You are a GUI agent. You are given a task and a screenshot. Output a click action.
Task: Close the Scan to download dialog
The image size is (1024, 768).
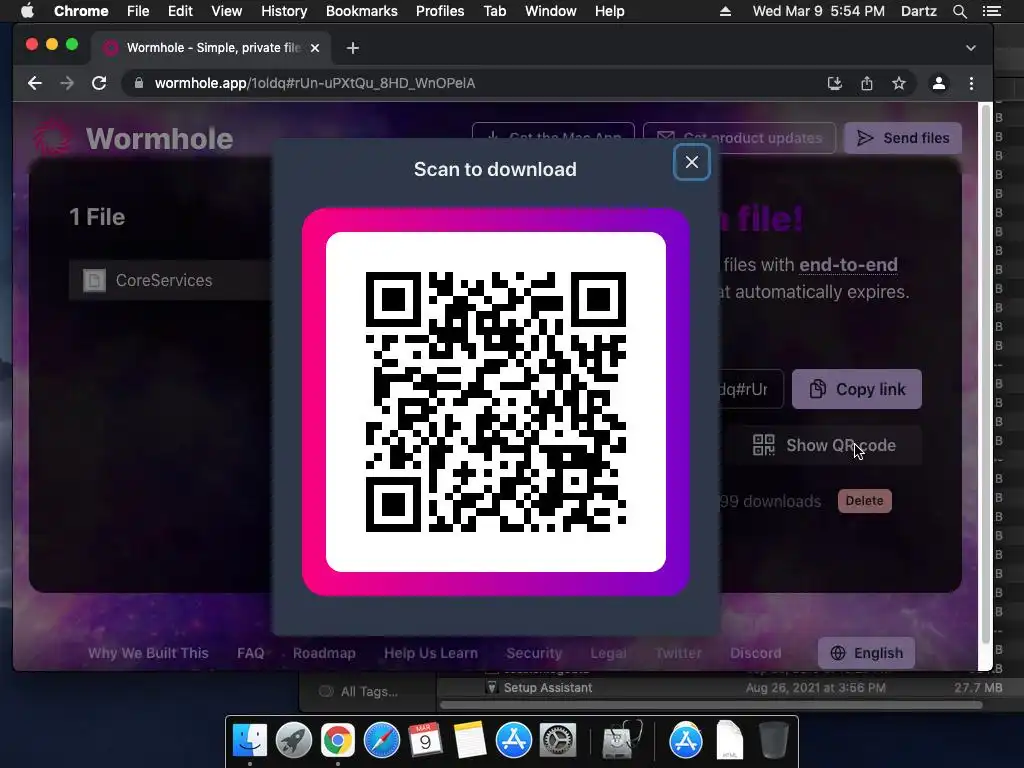pyautogui.click(x=692, y=162)
